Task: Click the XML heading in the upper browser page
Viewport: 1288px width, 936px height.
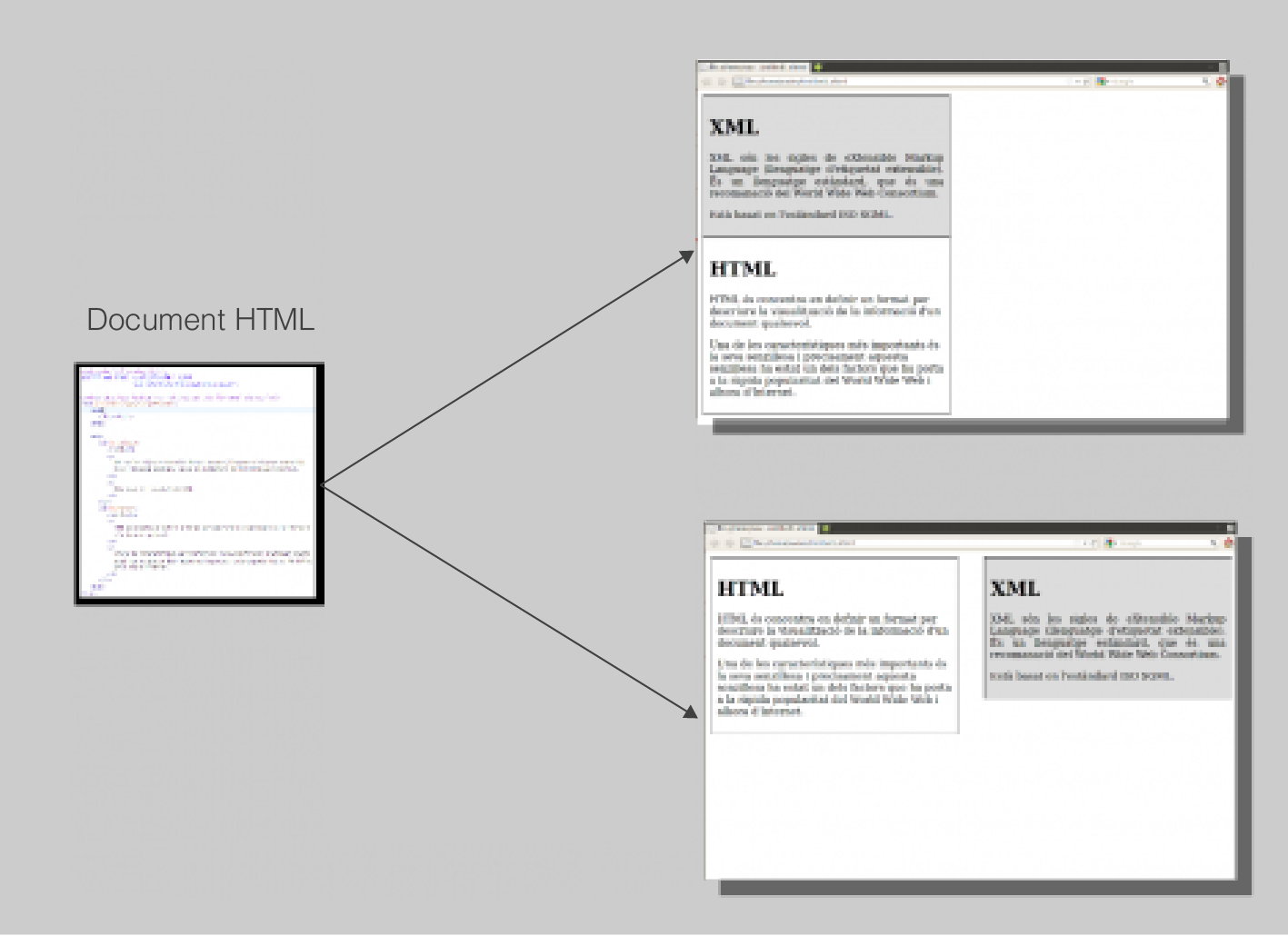Action: 734,127
